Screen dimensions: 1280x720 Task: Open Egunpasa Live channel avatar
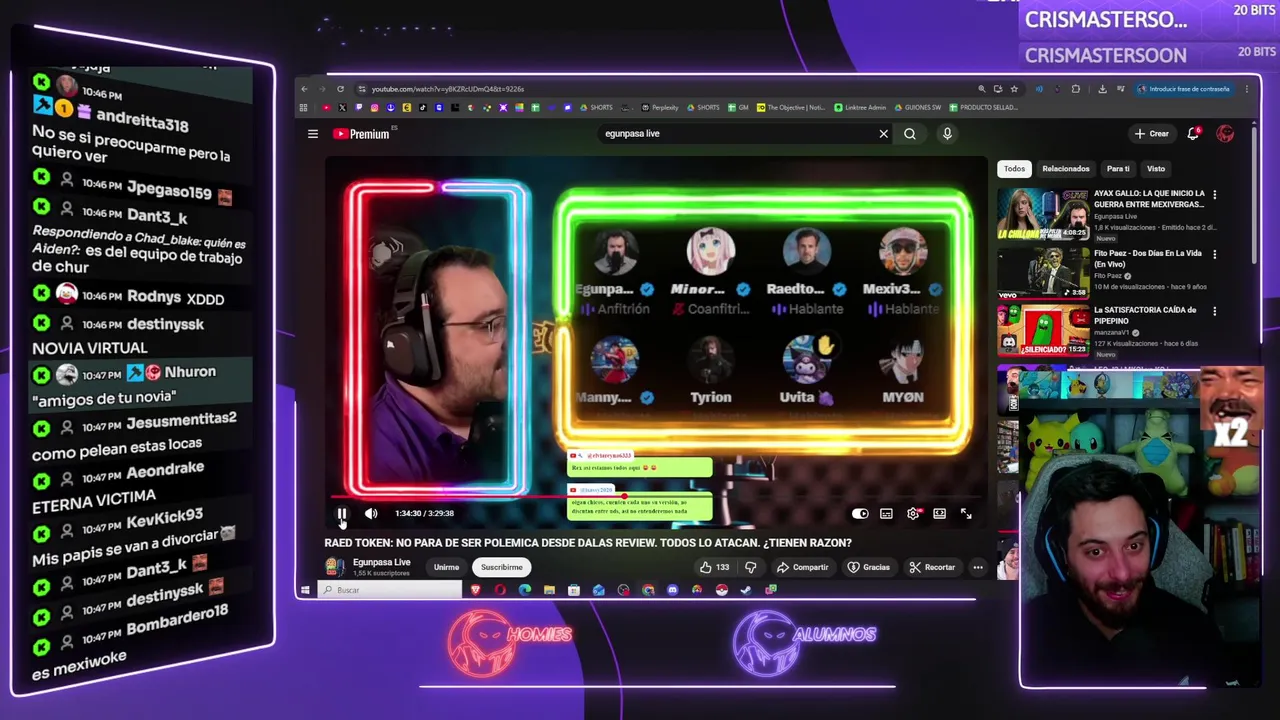click(x=335, y=567)
